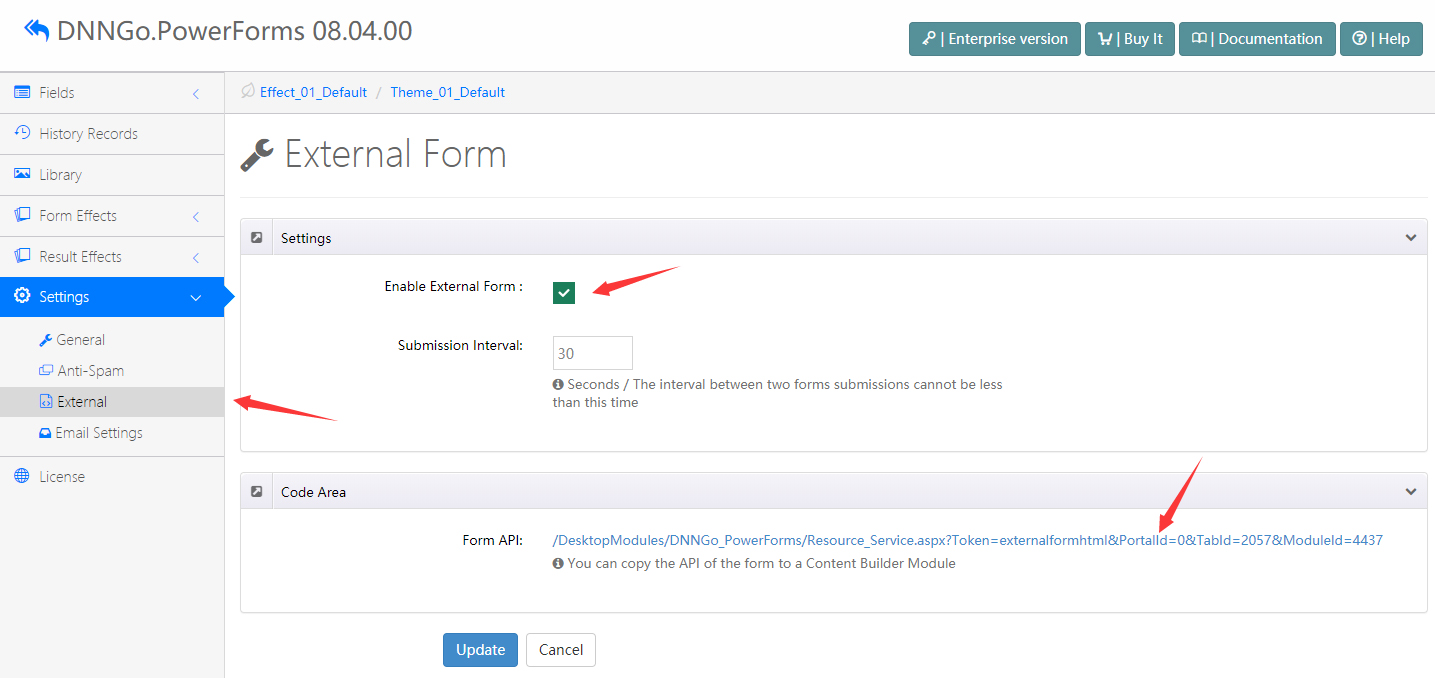Open the License globe icon

[x=22, y=476]
